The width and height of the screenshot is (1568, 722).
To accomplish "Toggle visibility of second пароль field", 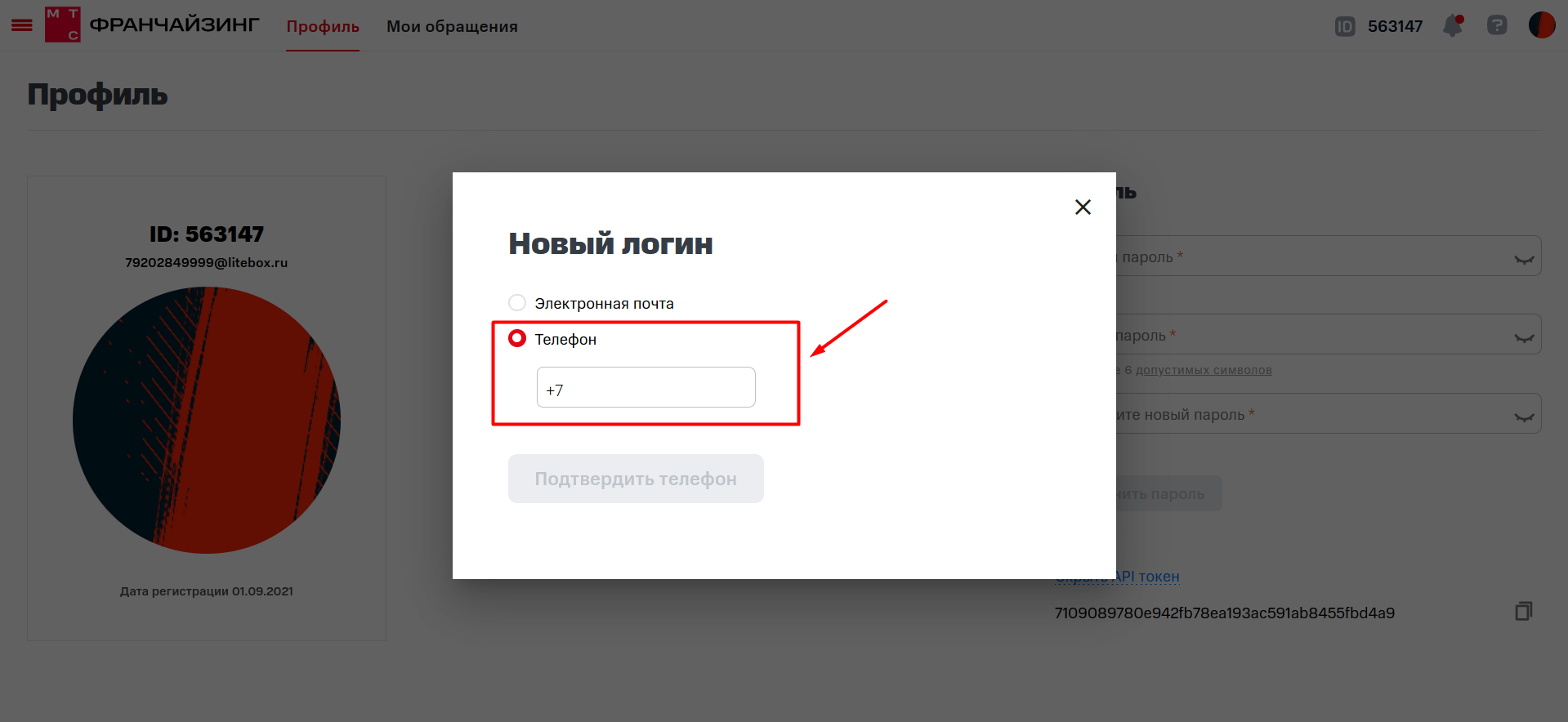I will click(x=1523, y=337).
